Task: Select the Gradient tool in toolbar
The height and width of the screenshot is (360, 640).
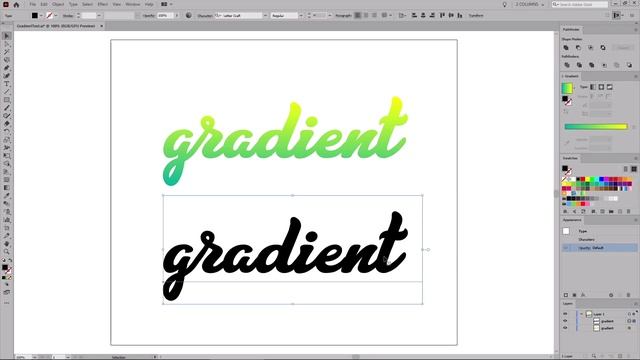Action: (x=7, y=188)
